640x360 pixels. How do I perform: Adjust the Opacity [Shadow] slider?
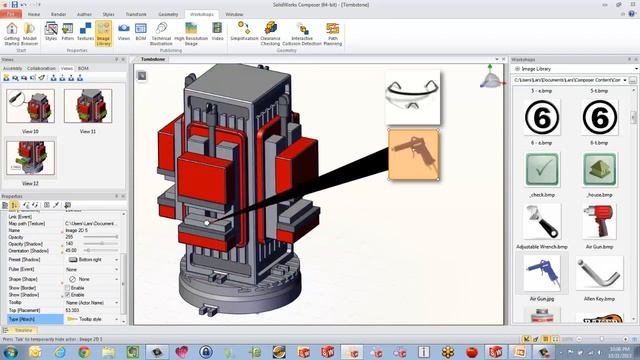(100, 244)
